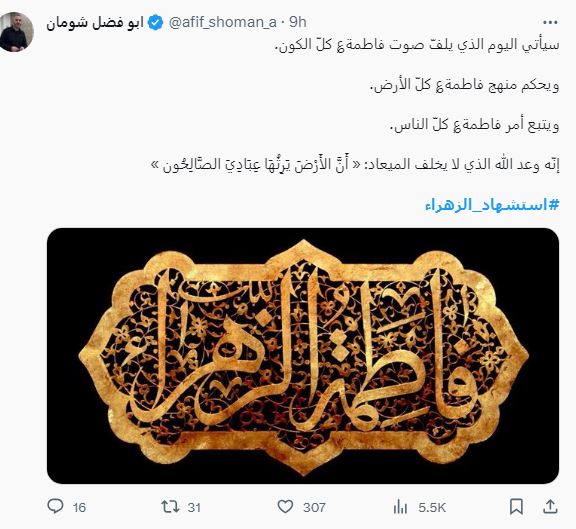This screenshot has height=529, width=576.
Task: Bookmark this tweet
Action: [x=516, y=507]
